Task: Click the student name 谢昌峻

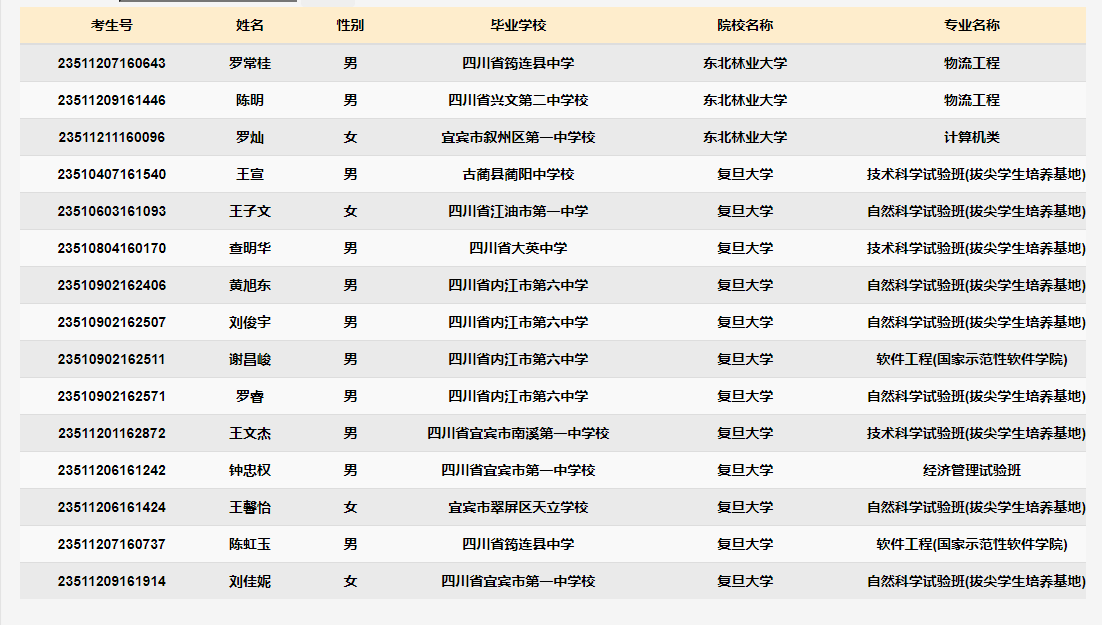Action: tap(249, 359)
